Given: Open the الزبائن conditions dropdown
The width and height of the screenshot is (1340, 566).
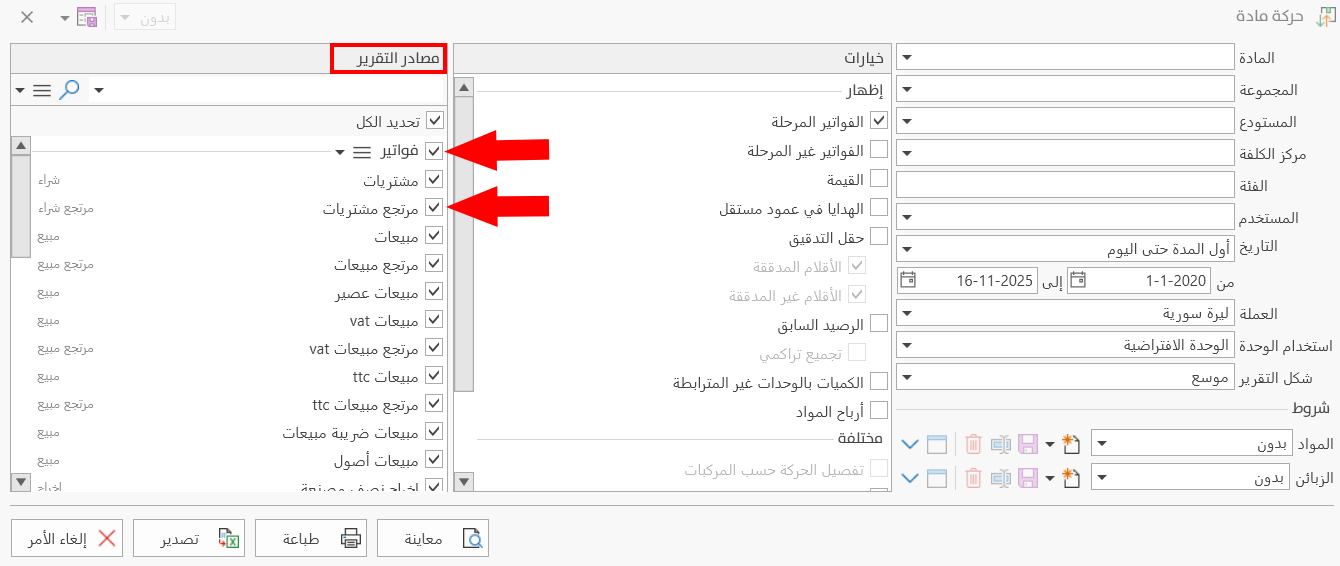Looking at the screenshot, I should (1101, 478).
